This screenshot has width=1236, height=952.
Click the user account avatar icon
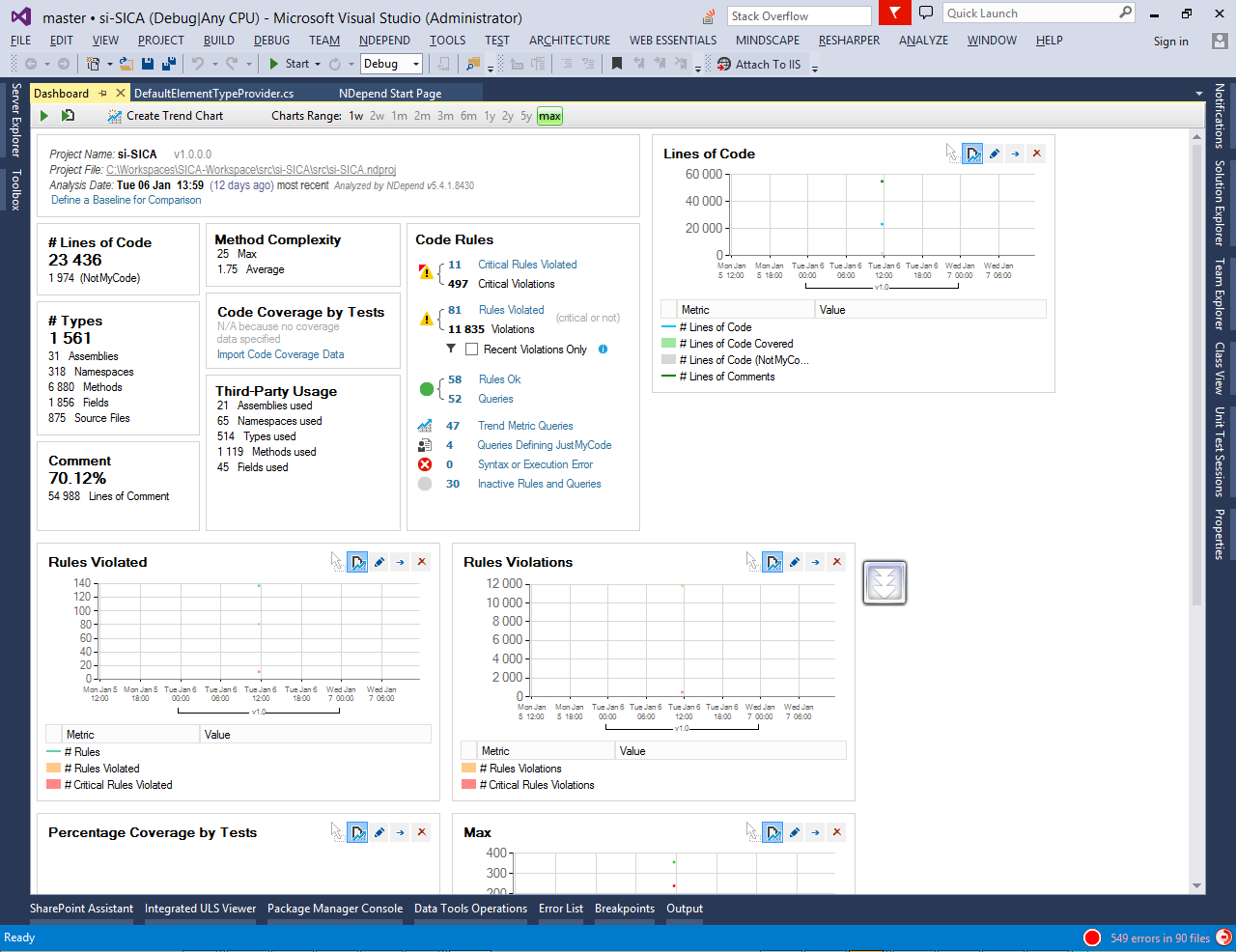pyautogui.click(x=1220, y=41)
